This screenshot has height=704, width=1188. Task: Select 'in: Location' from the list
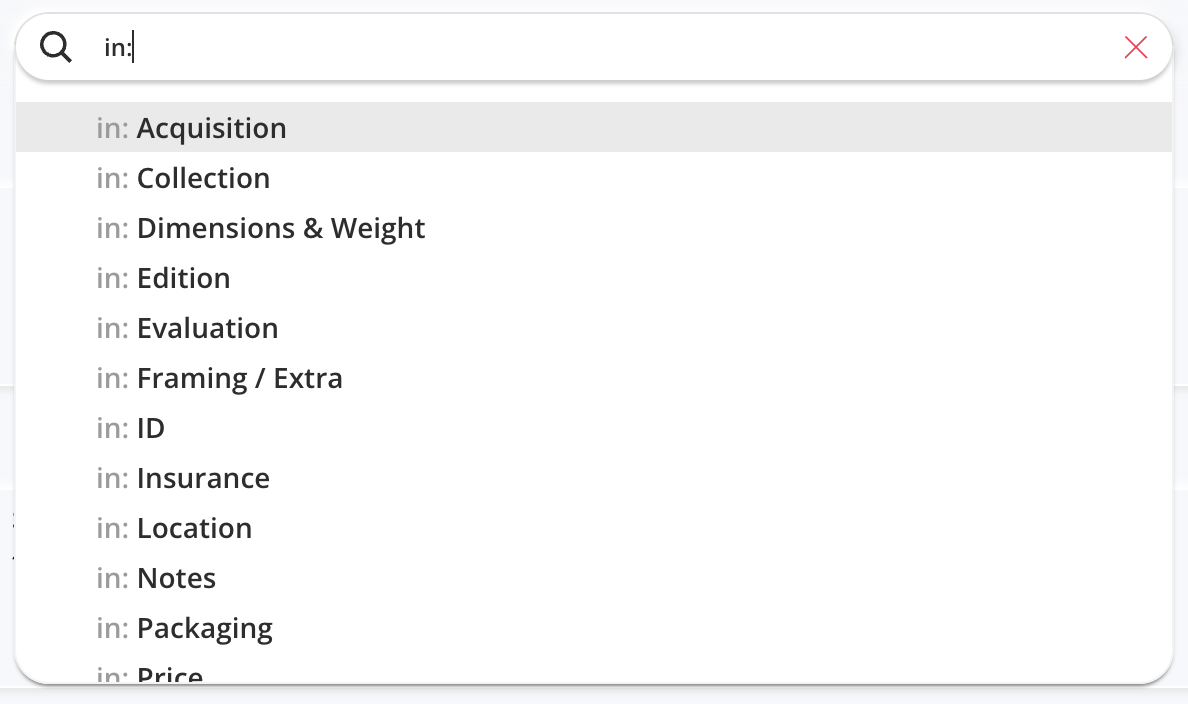tap(594, 527)
